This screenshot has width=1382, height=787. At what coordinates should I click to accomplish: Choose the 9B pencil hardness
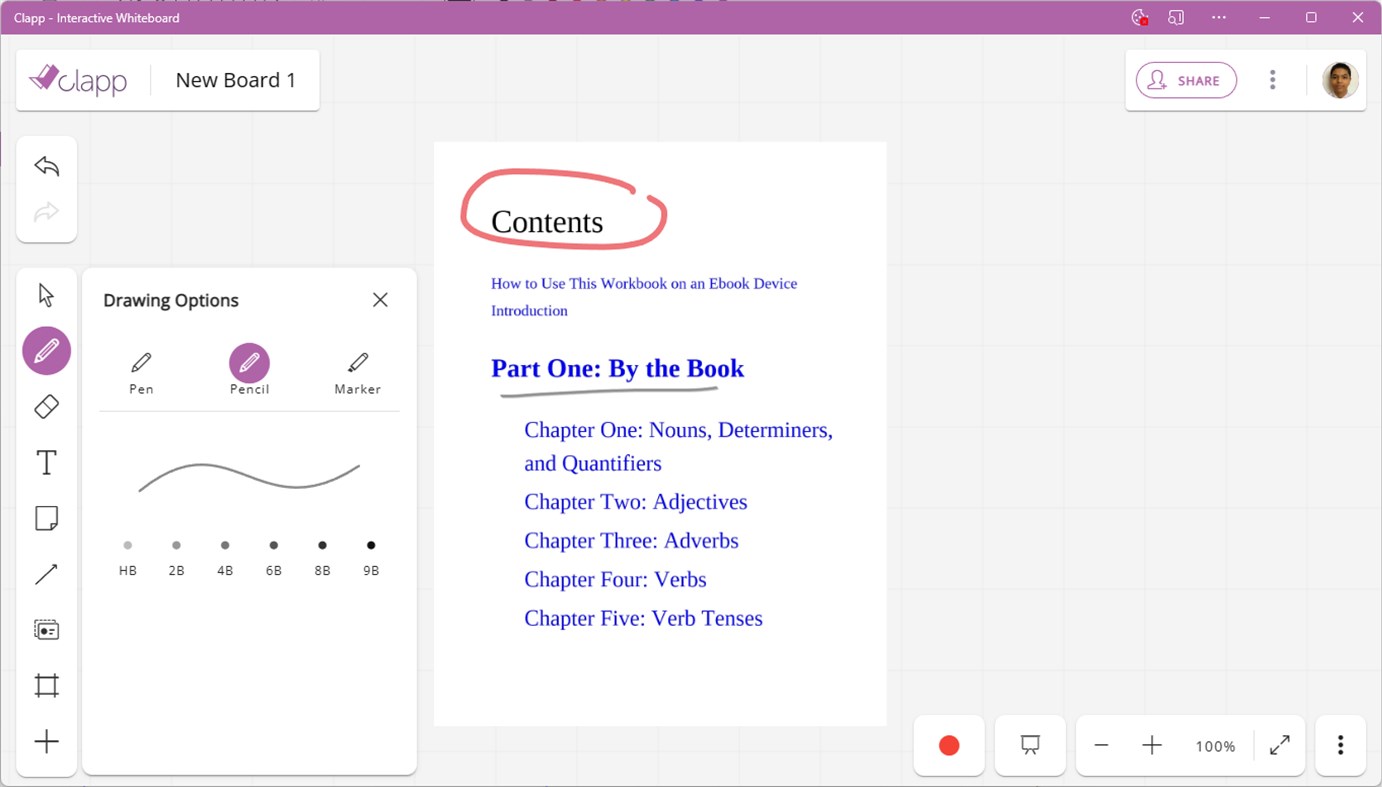[x=371, y=545]
